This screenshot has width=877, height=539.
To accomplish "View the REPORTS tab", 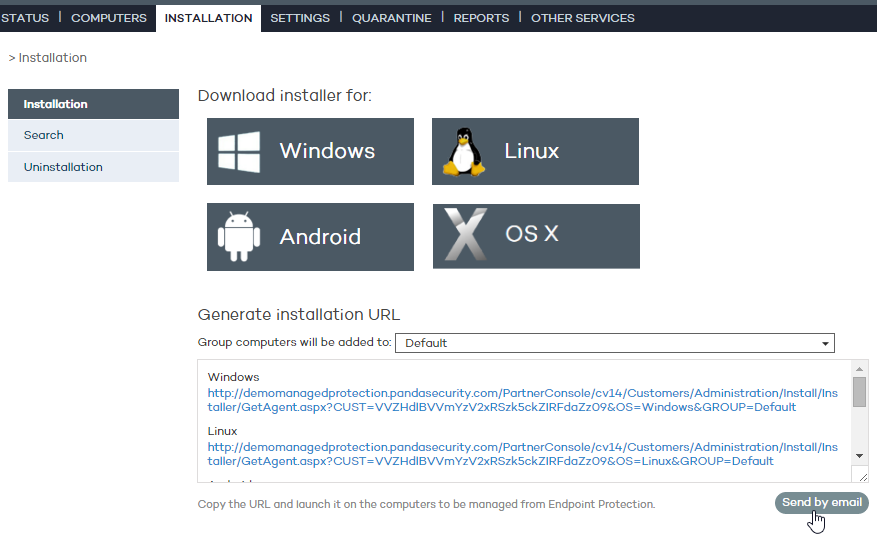I will (x=481, y=18).
